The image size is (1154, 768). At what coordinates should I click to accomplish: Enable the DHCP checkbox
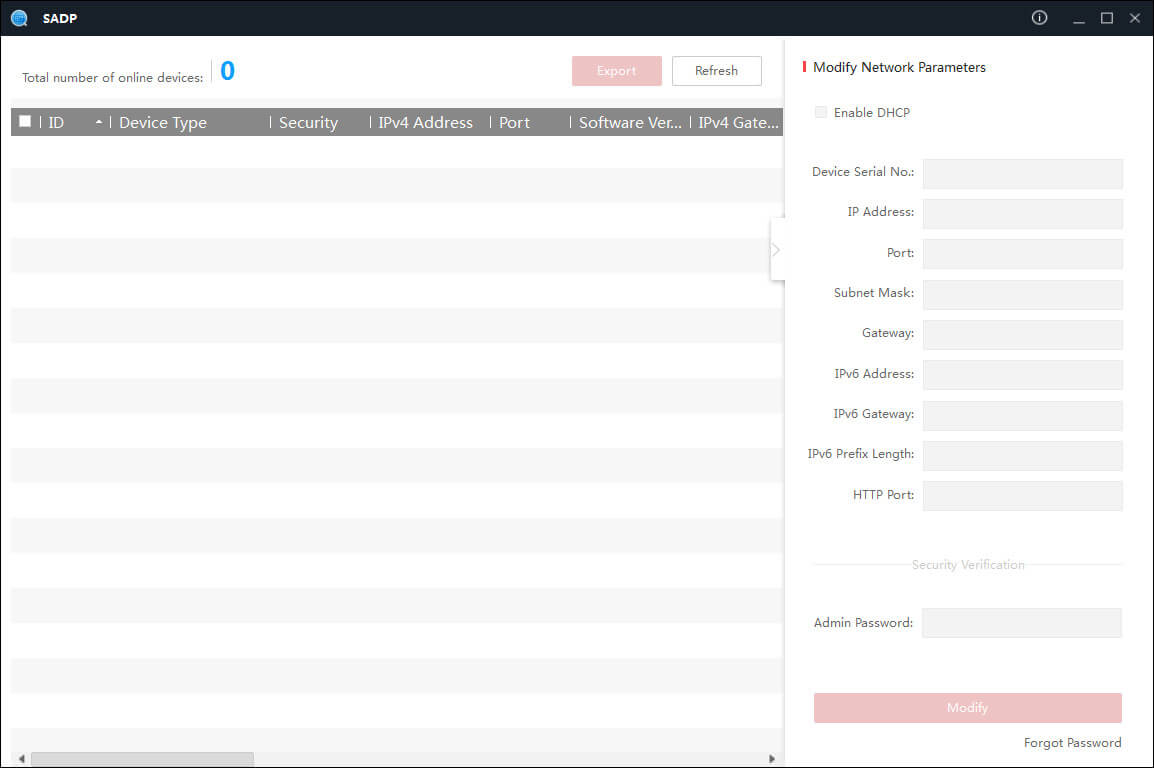[821, 112]
